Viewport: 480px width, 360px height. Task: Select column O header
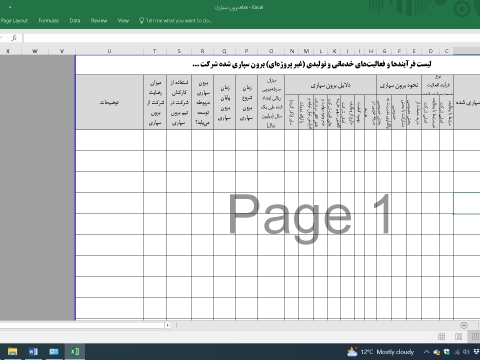click(271, 51)
